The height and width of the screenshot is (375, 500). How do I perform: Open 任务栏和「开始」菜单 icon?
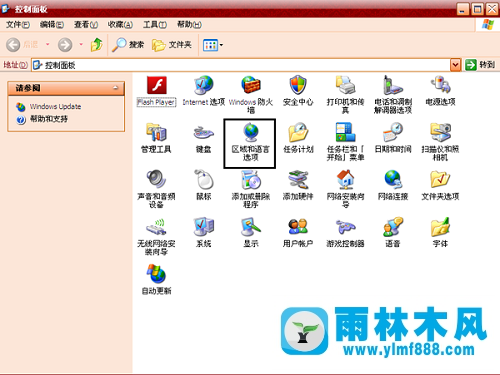(345, 142)
